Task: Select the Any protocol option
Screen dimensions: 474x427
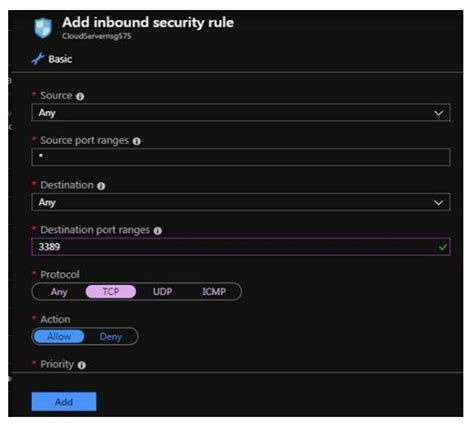Action: click(x=59, y=292)
